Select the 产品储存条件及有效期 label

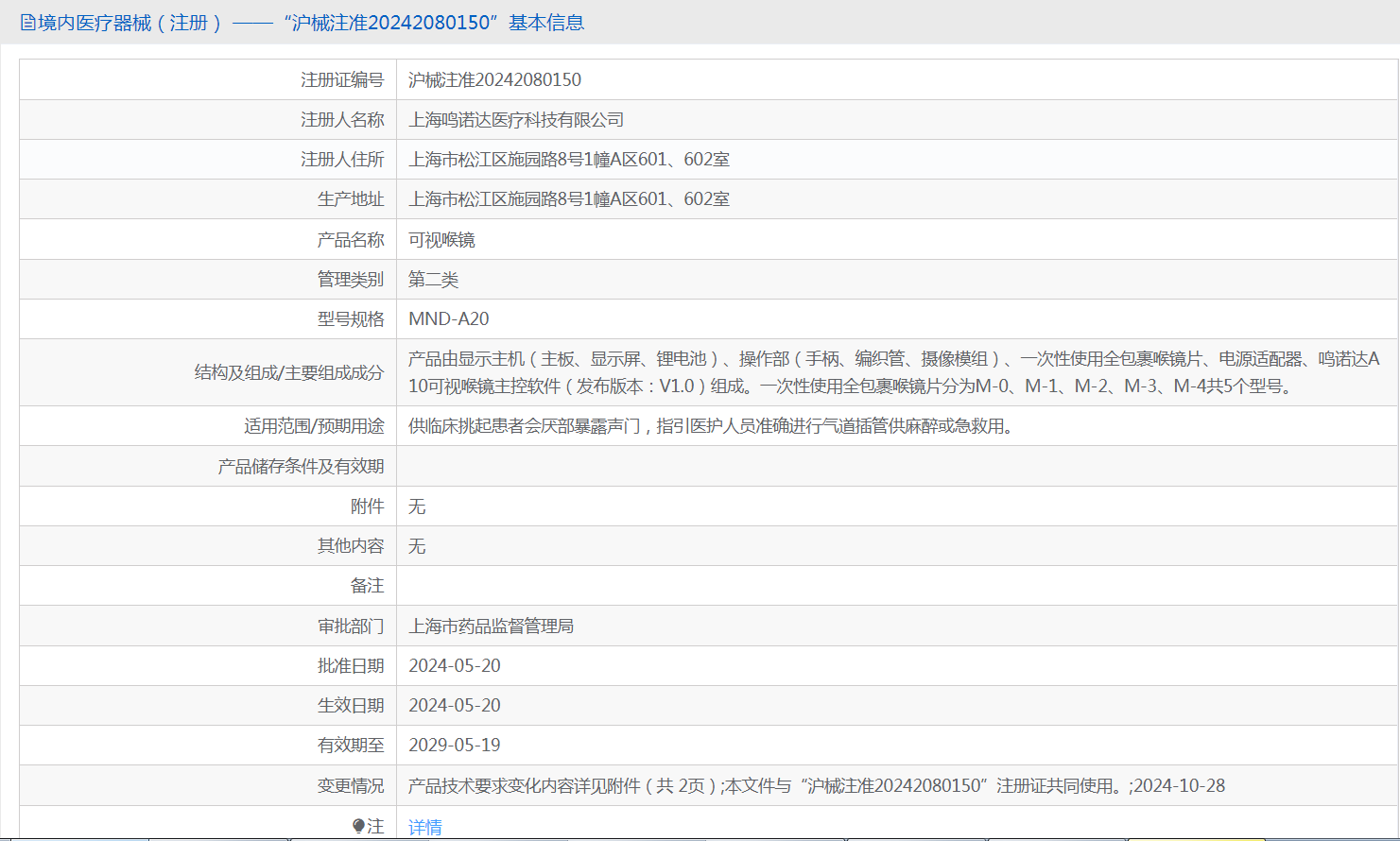click(301, 467)
